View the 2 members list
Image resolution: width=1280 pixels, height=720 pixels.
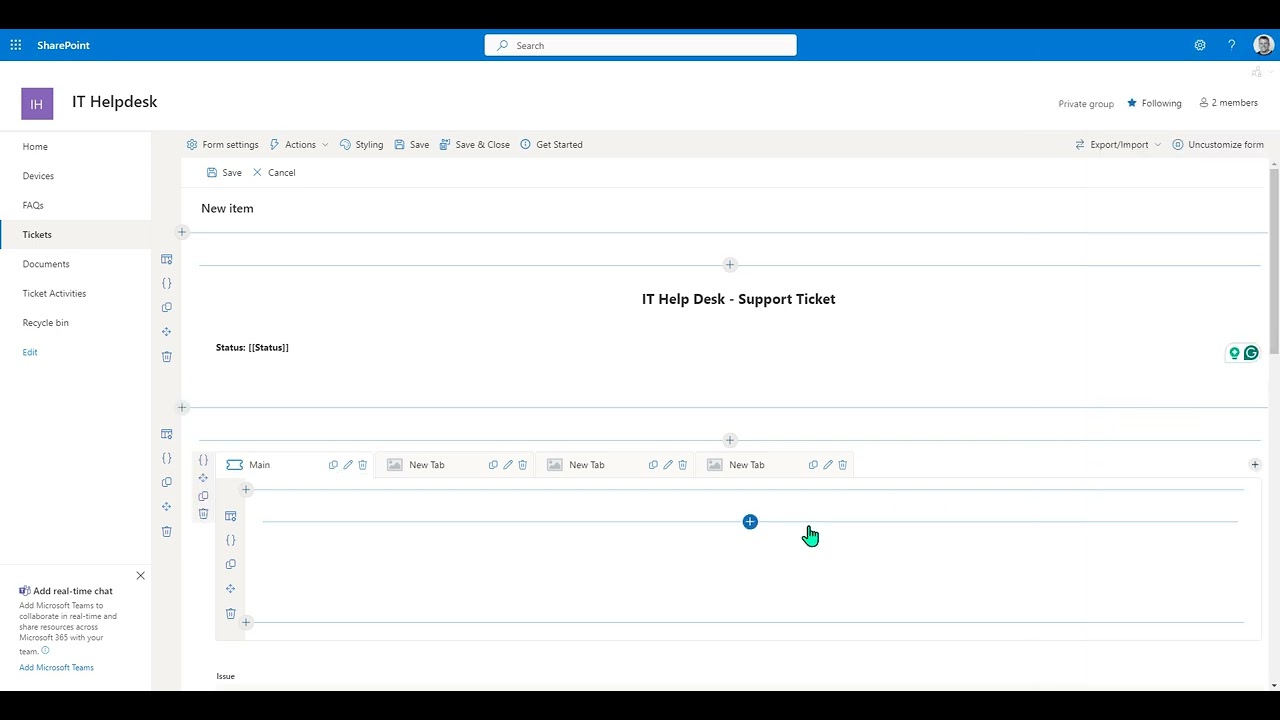click(1229, 103)
